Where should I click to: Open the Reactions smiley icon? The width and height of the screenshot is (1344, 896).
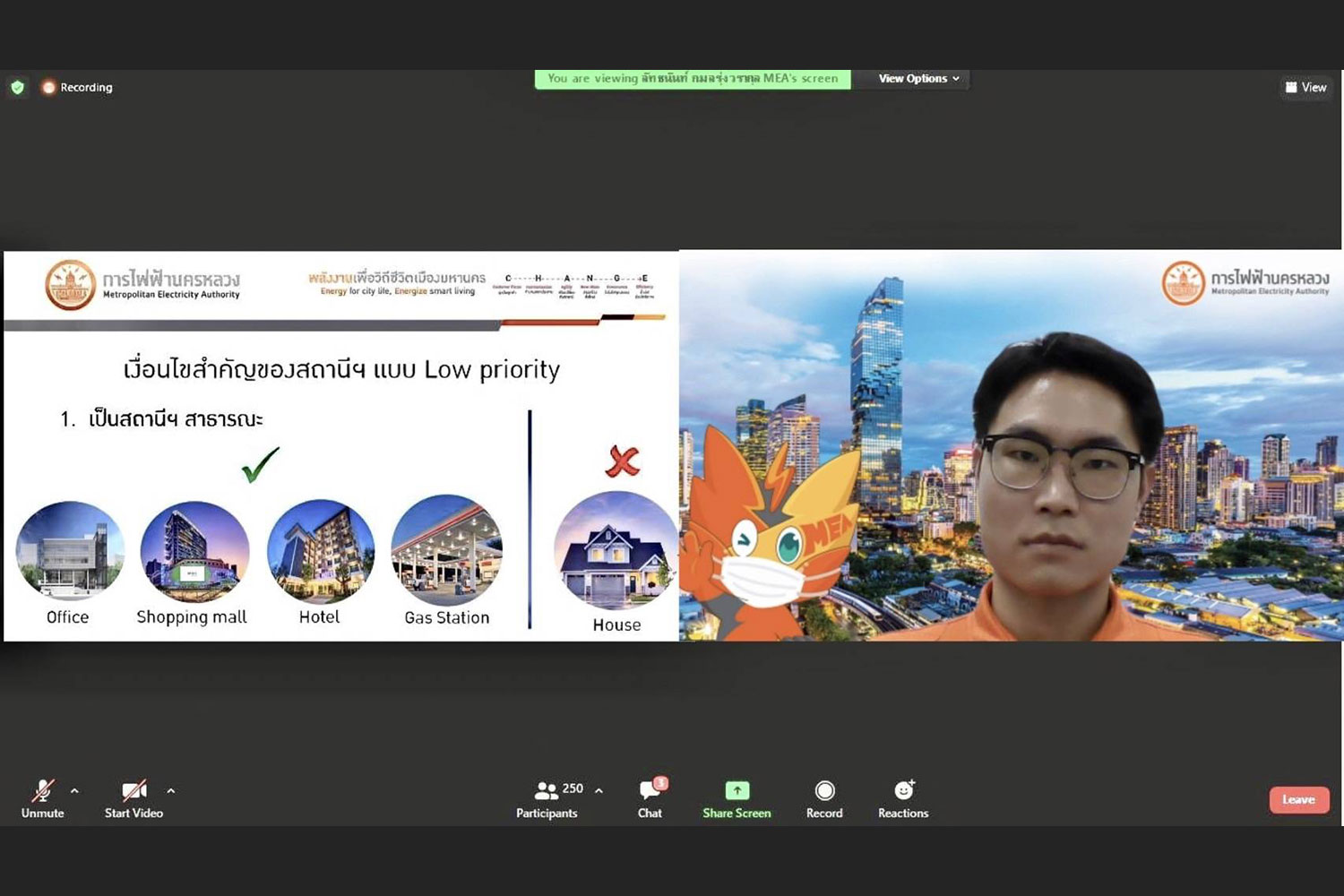(x=902, y=791)
